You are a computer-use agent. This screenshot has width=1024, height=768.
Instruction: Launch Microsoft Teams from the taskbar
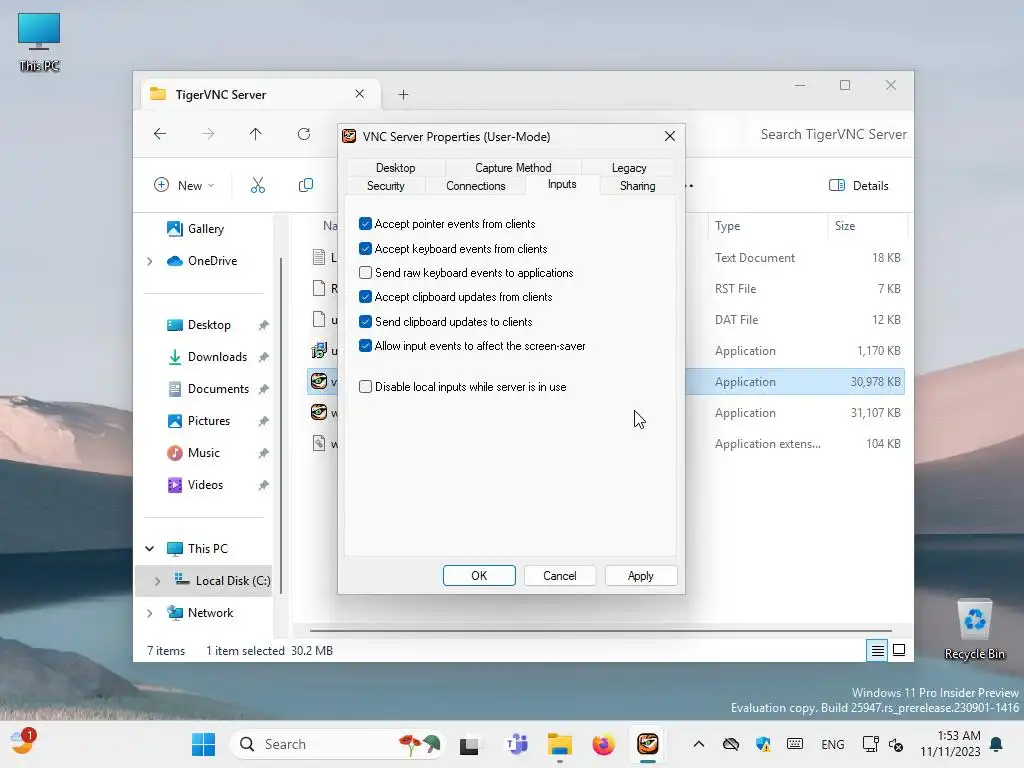click(x=517, y=744)
